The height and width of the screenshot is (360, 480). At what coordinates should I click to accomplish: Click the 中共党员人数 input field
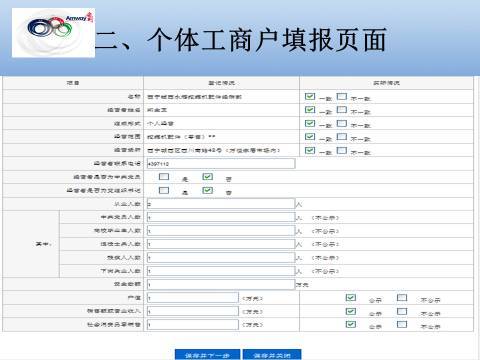(x=221, y=217)
